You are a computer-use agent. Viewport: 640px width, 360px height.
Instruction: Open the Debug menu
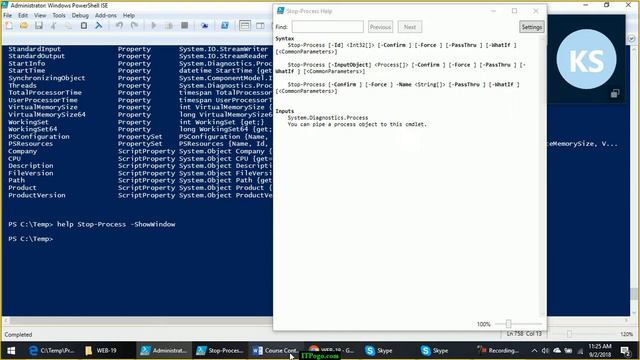point(80,15)
